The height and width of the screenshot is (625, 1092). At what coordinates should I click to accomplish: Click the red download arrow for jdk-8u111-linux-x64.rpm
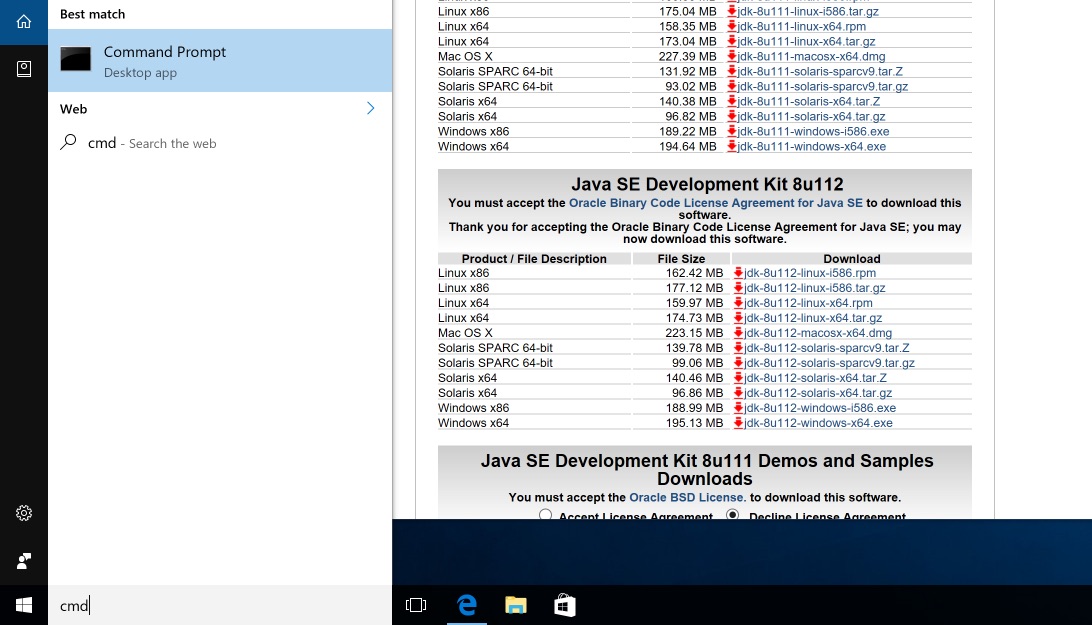tap(731, 26)
